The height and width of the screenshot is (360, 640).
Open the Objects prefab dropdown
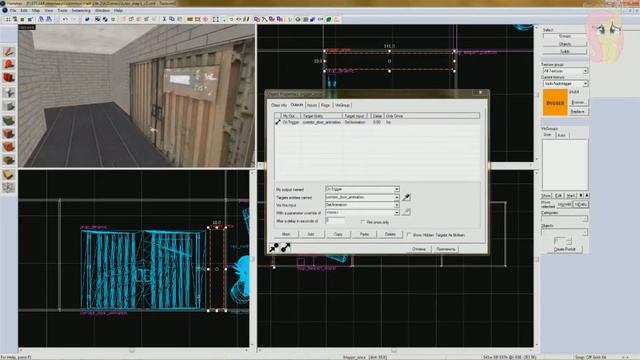point(564,232)
